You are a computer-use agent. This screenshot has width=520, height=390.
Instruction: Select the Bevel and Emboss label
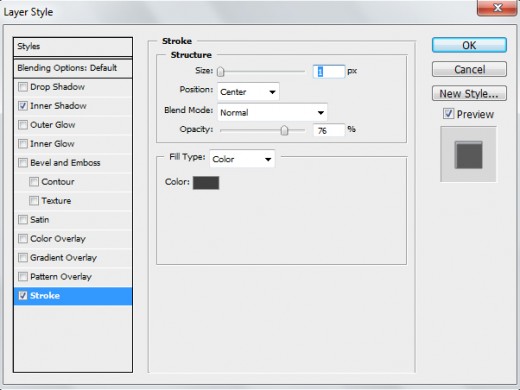[65, 163]
